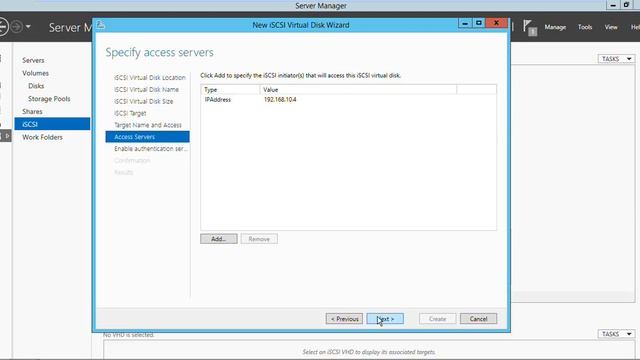The width and height of the screenshot is (640, 360).
Task: Open the navigation history dropdown arrow
Action: [x=28, y=27]
